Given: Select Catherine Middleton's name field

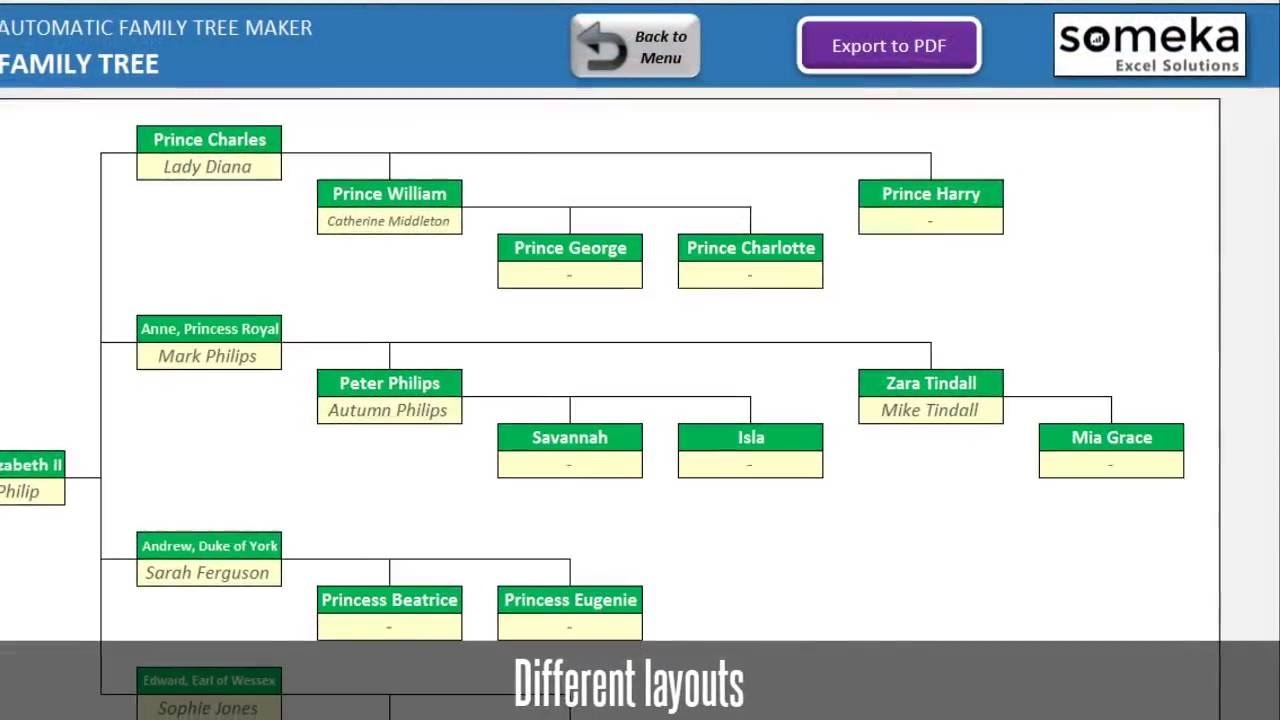Looking at the screenshot, I should (x=389, y=220).
